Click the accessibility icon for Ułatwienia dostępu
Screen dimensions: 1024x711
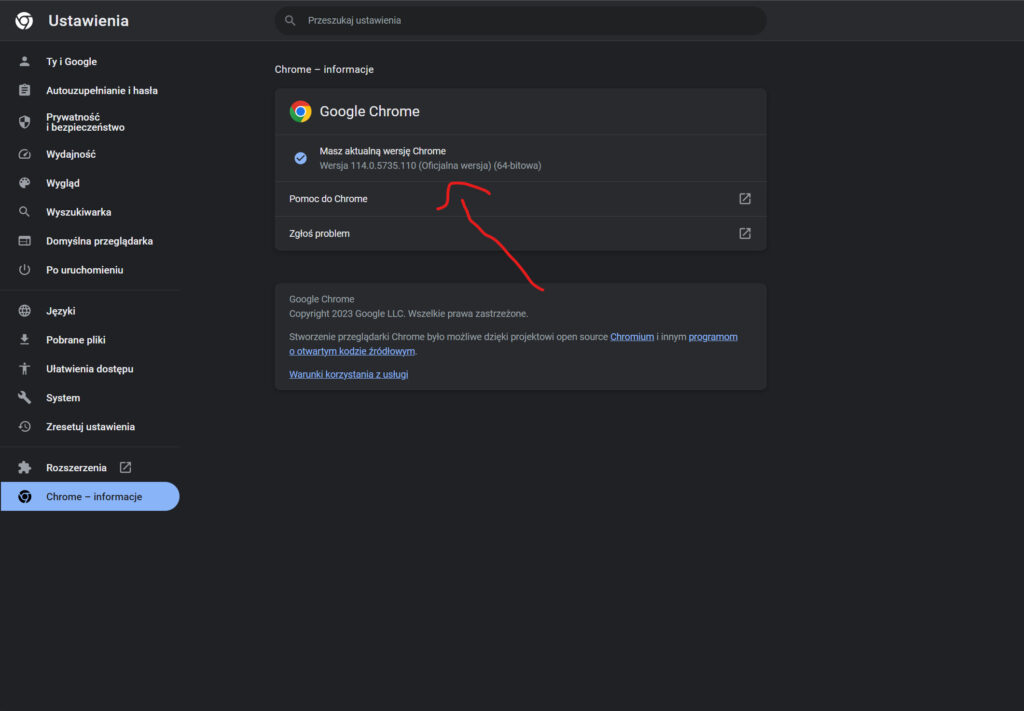[24, 368]
